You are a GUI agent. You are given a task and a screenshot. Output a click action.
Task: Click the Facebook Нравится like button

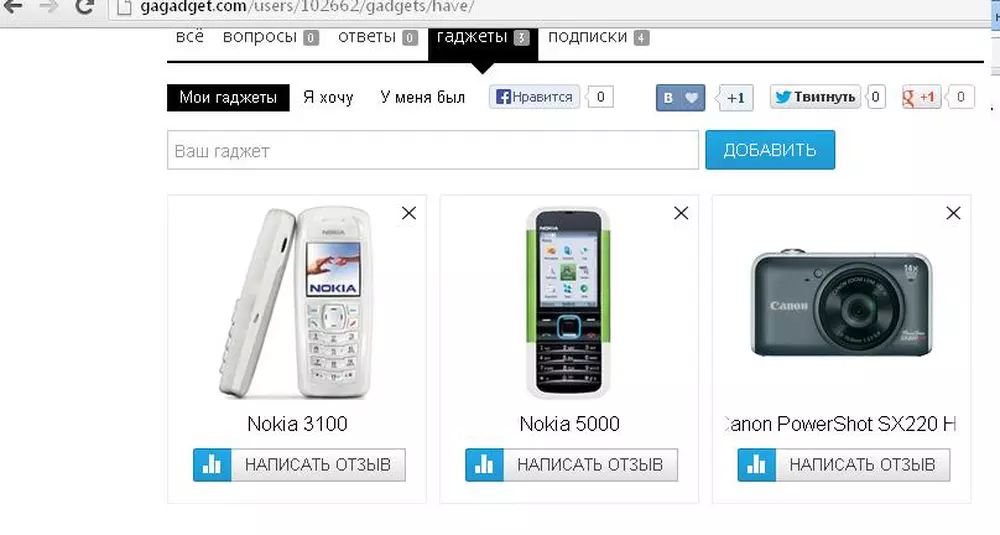point(534,97)
